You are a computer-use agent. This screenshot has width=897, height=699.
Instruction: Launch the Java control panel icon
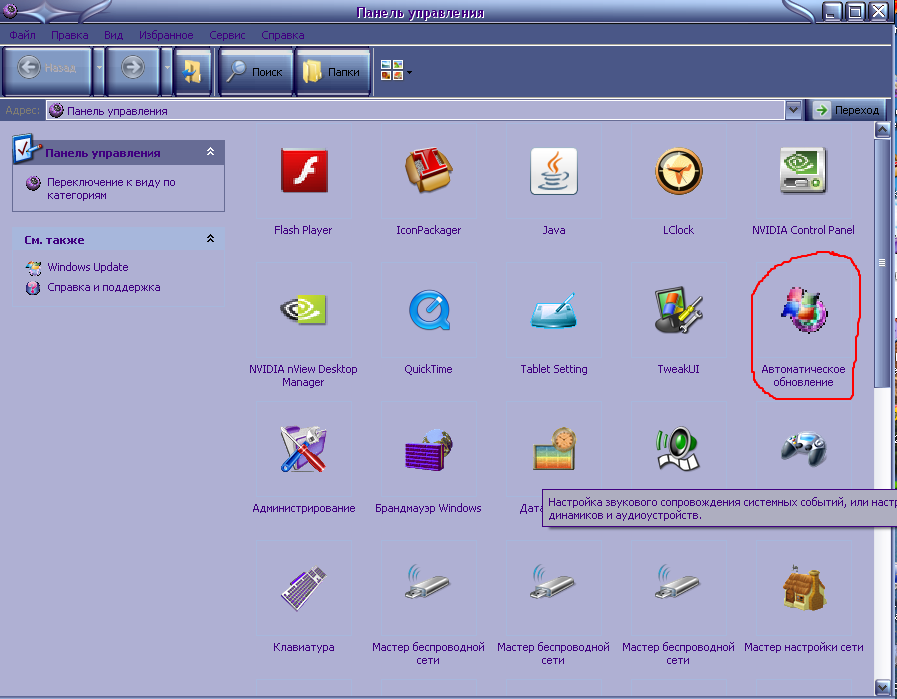coord(553,172)
